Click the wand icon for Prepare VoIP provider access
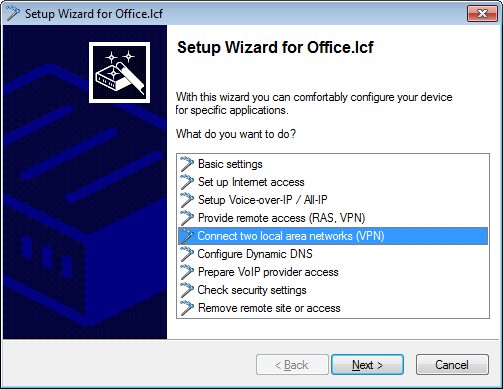The width and height of the screenshot is (503, 389). pos(187,272)
